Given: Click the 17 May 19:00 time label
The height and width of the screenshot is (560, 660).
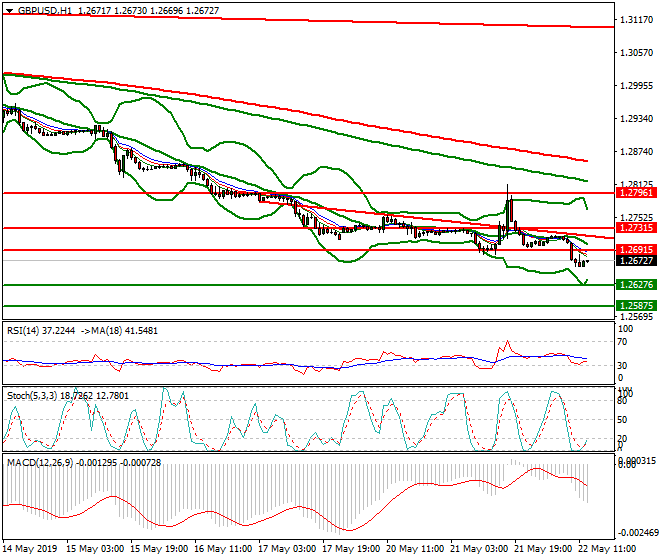Looking at the screenshot, I should point(351,549).
